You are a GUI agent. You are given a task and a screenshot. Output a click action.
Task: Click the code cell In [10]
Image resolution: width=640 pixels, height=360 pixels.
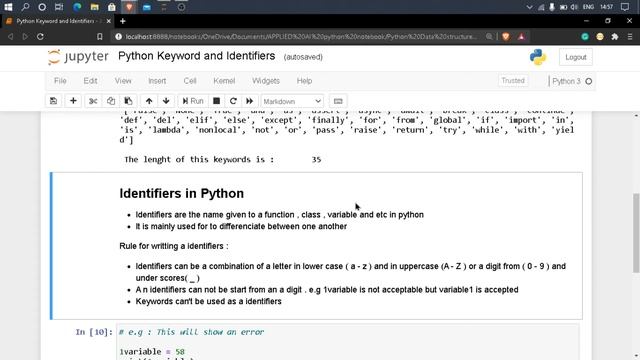(x=348, y=342)
